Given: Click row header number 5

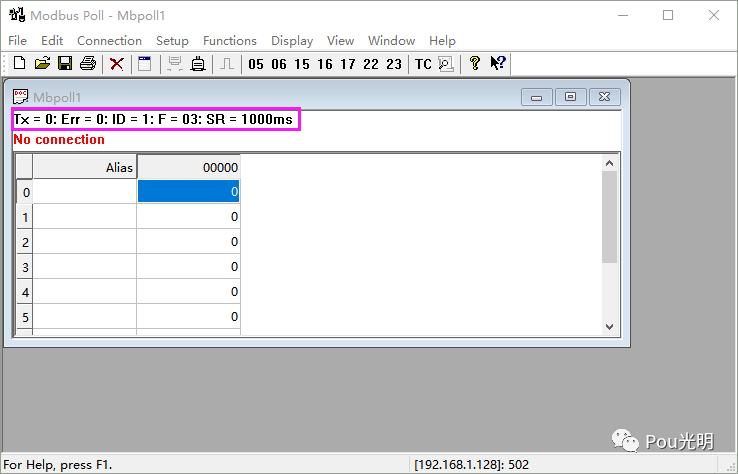Looking at the screenshot, I should coord(24,317).
